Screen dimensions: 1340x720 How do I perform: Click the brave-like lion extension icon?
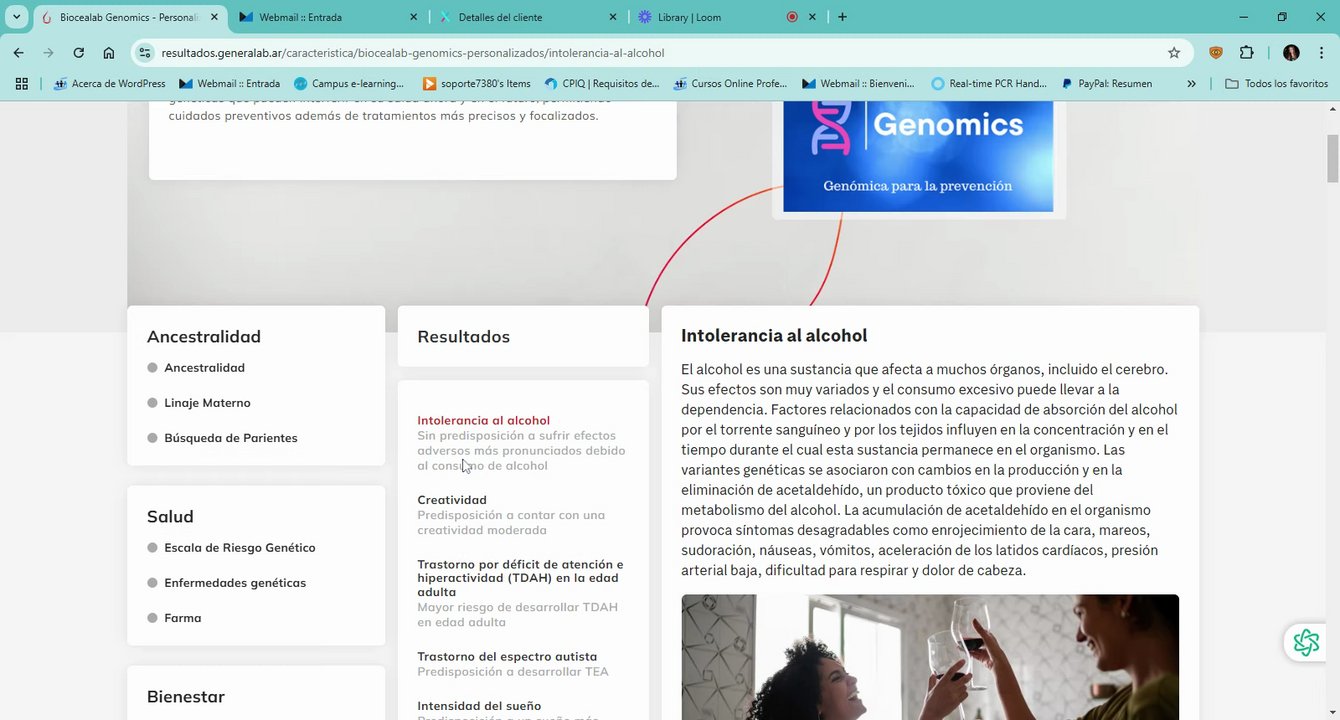point(1216,53)
